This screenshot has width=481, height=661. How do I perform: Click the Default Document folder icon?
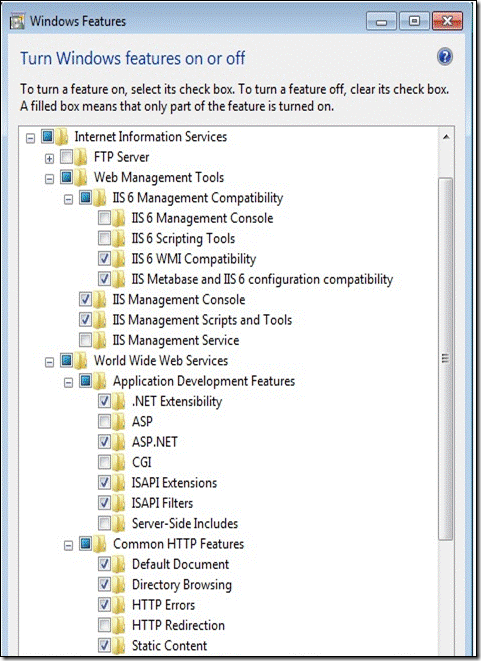118,564
